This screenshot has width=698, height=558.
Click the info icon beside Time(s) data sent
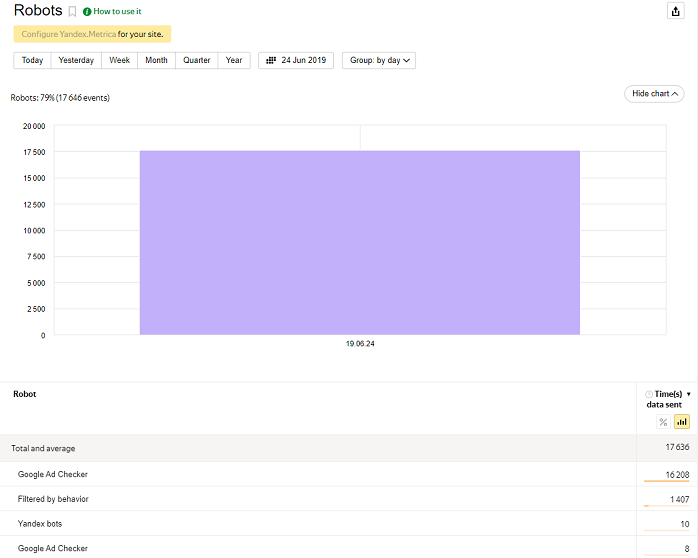[x=649, y=394]
